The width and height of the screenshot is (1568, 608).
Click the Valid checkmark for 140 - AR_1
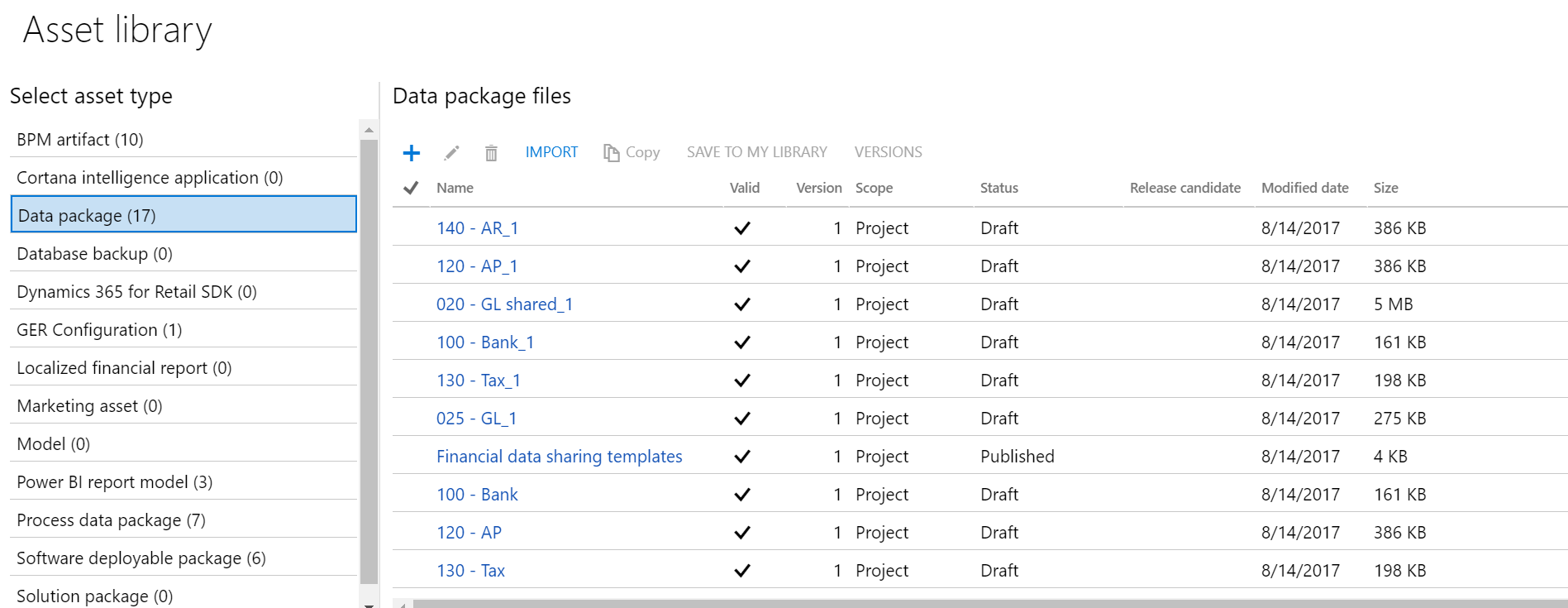point(742,228)
